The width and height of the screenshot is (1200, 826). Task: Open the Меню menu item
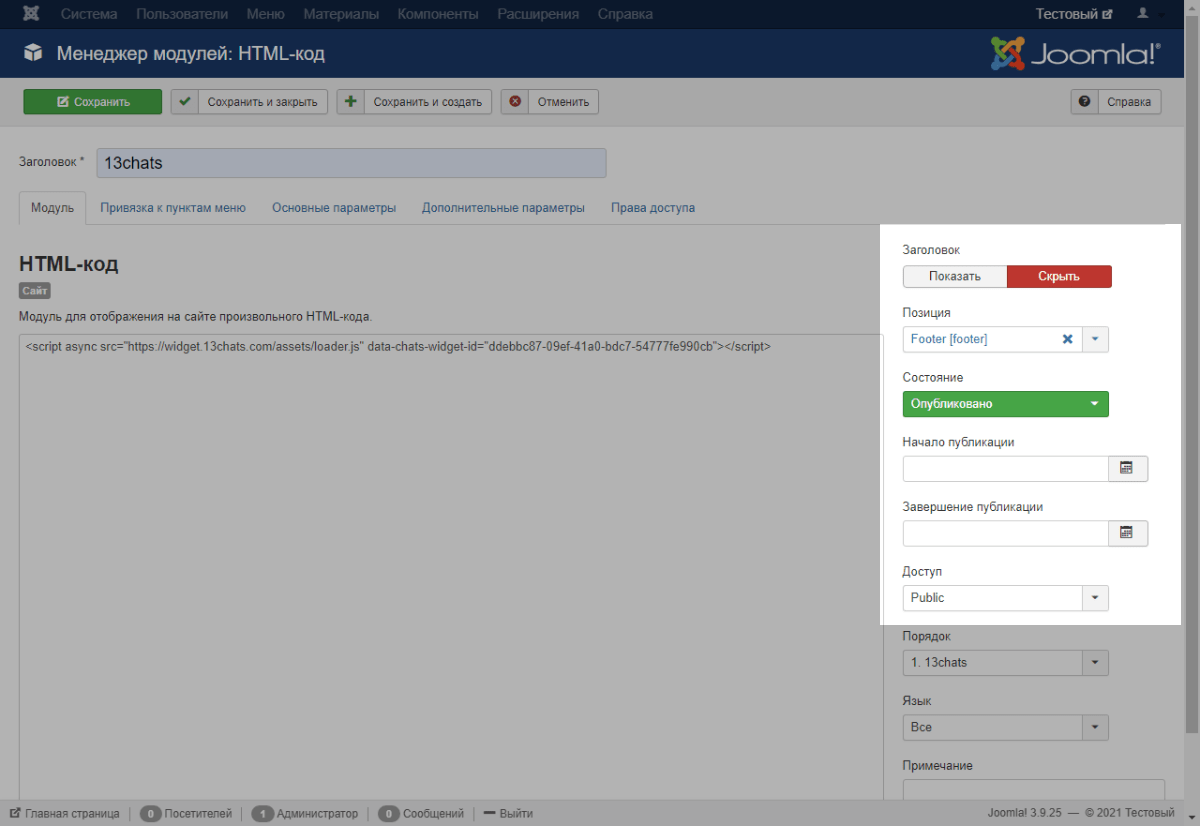[x=266, y=14]
